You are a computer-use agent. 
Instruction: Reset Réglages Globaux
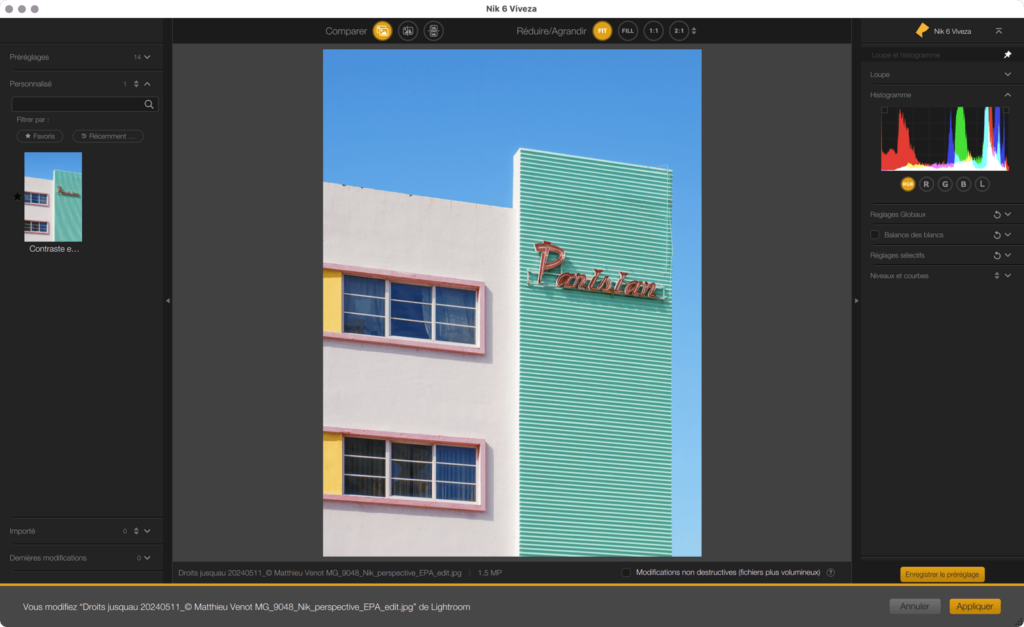[997, 214]
